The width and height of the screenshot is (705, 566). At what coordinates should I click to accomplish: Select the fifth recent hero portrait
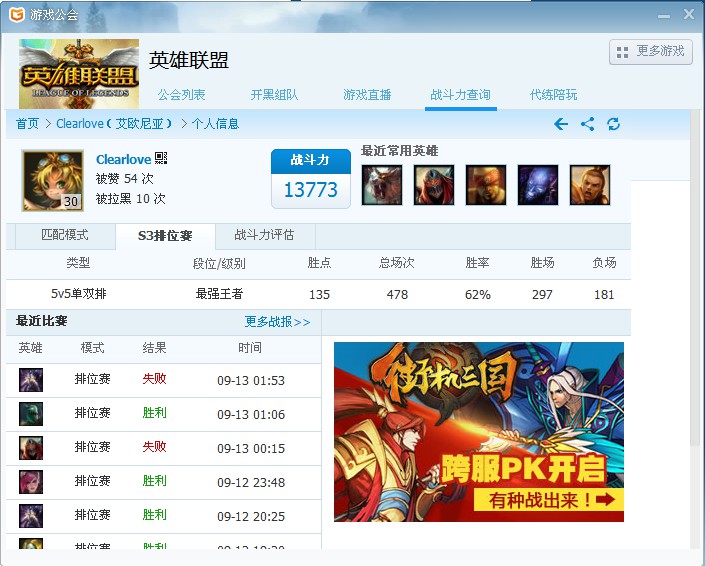590,185
